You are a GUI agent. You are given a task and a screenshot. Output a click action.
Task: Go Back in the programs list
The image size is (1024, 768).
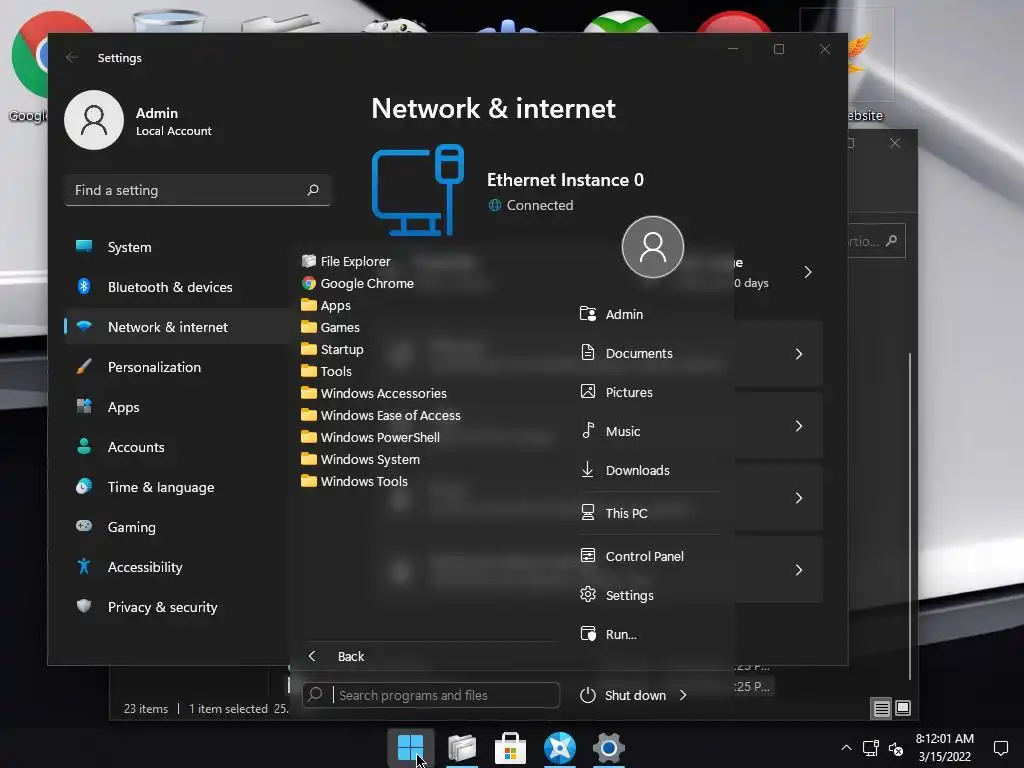click(336, 656)
